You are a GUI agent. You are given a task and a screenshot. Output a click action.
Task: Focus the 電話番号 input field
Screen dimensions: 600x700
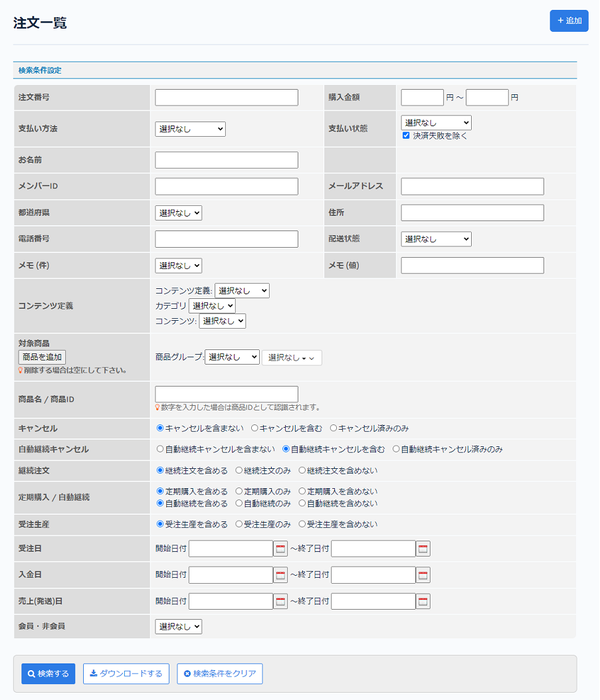[x=227, y=239]
